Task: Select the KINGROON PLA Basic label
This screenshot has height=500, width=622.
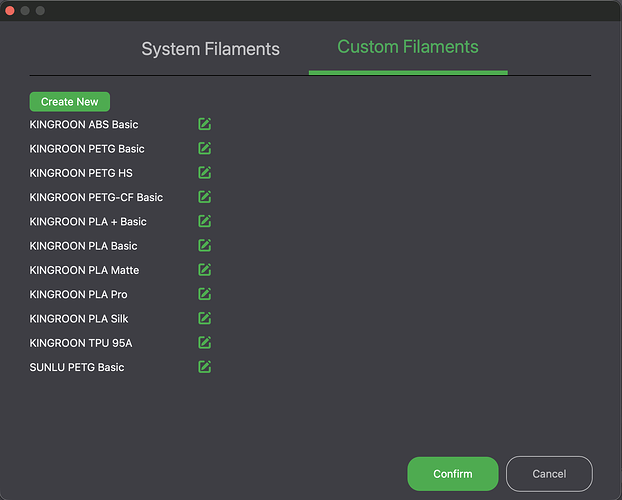Action: pyautogui.click(x=83, y=246)
